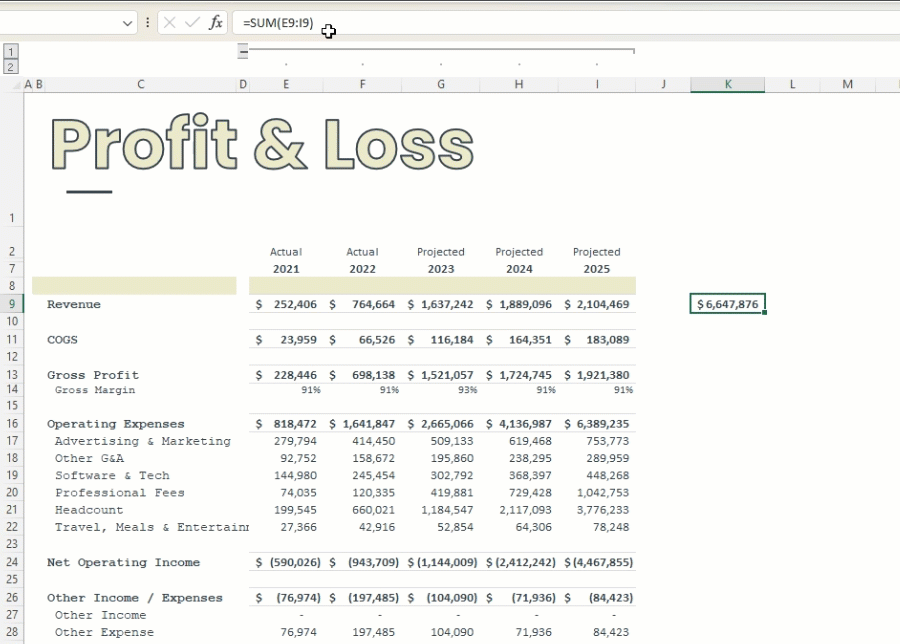Click the COGS label cell

point(62,340)
